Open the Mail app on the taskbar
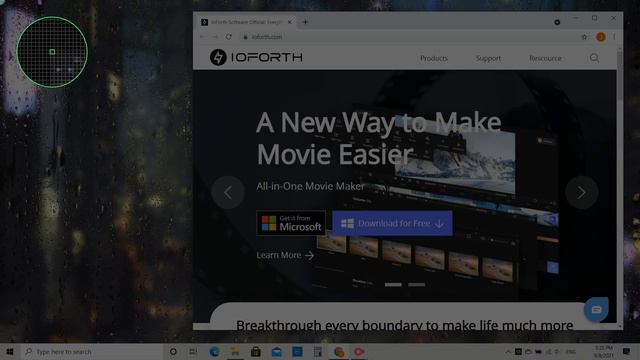Image resolution: width=640 pixels, height=360 pixels. click(276, 351)
